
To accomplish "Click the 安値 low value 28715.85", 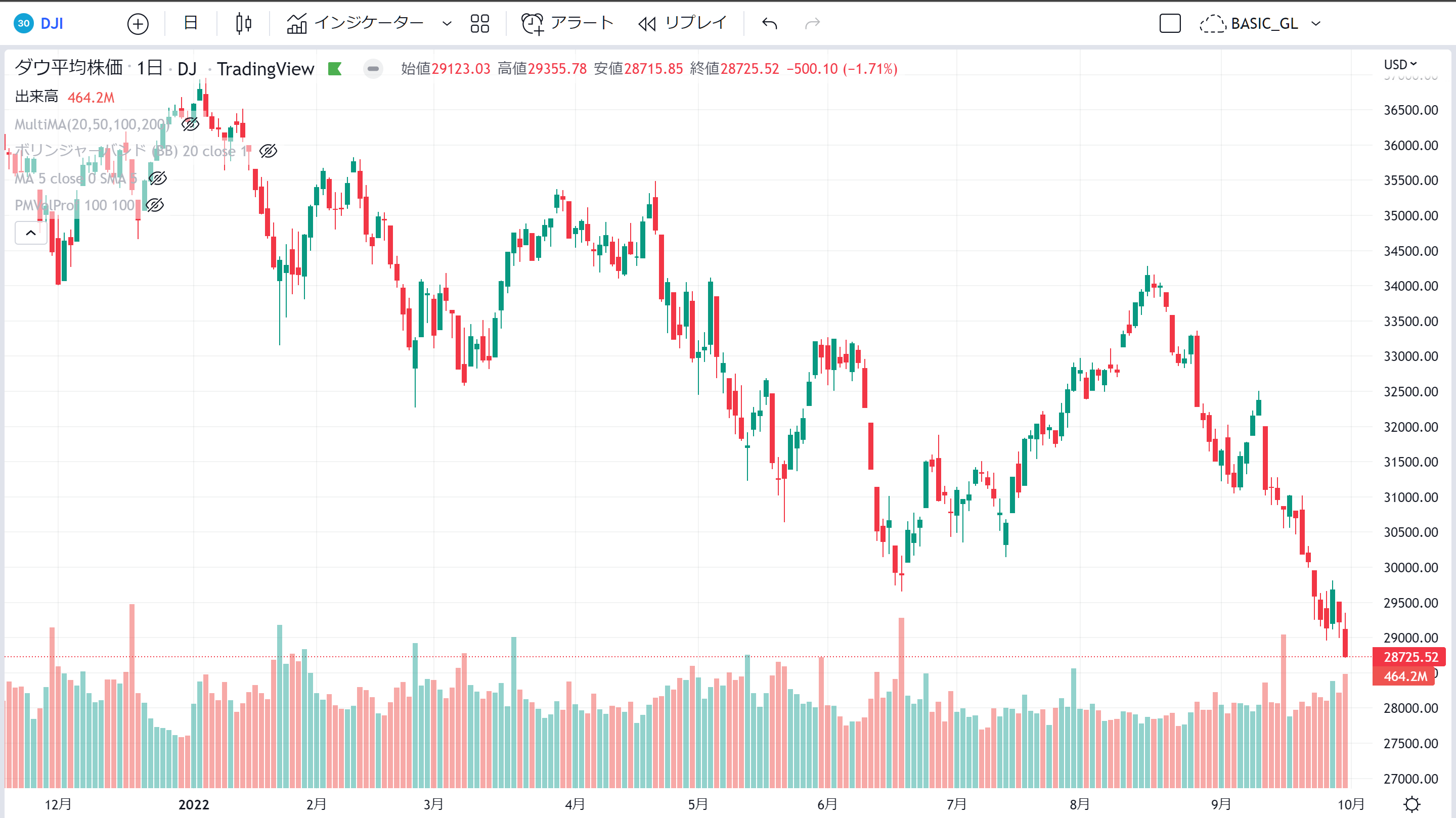I will pos(653,69).
